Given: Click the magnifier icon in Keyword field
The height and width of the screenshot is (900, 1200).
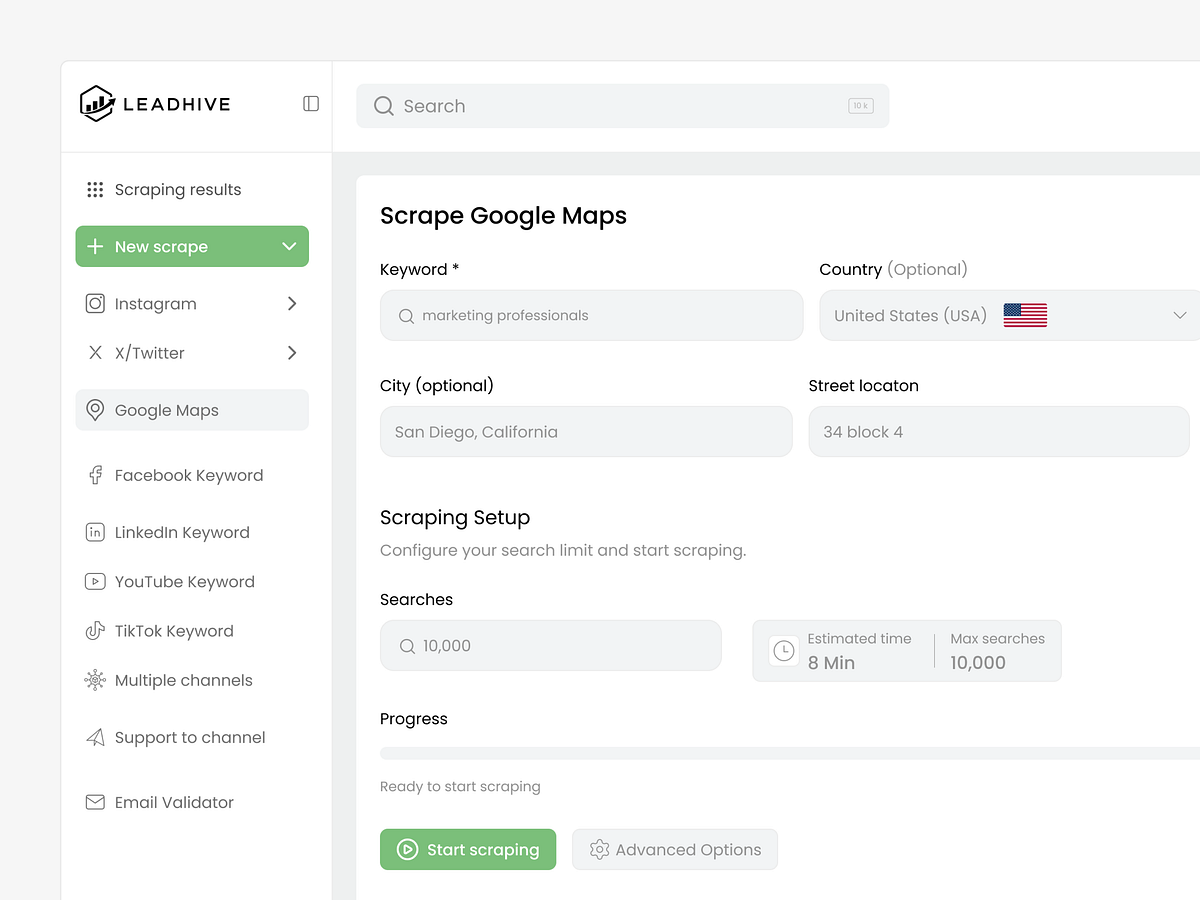Looking at the screenshot, I should coord(406,316).
